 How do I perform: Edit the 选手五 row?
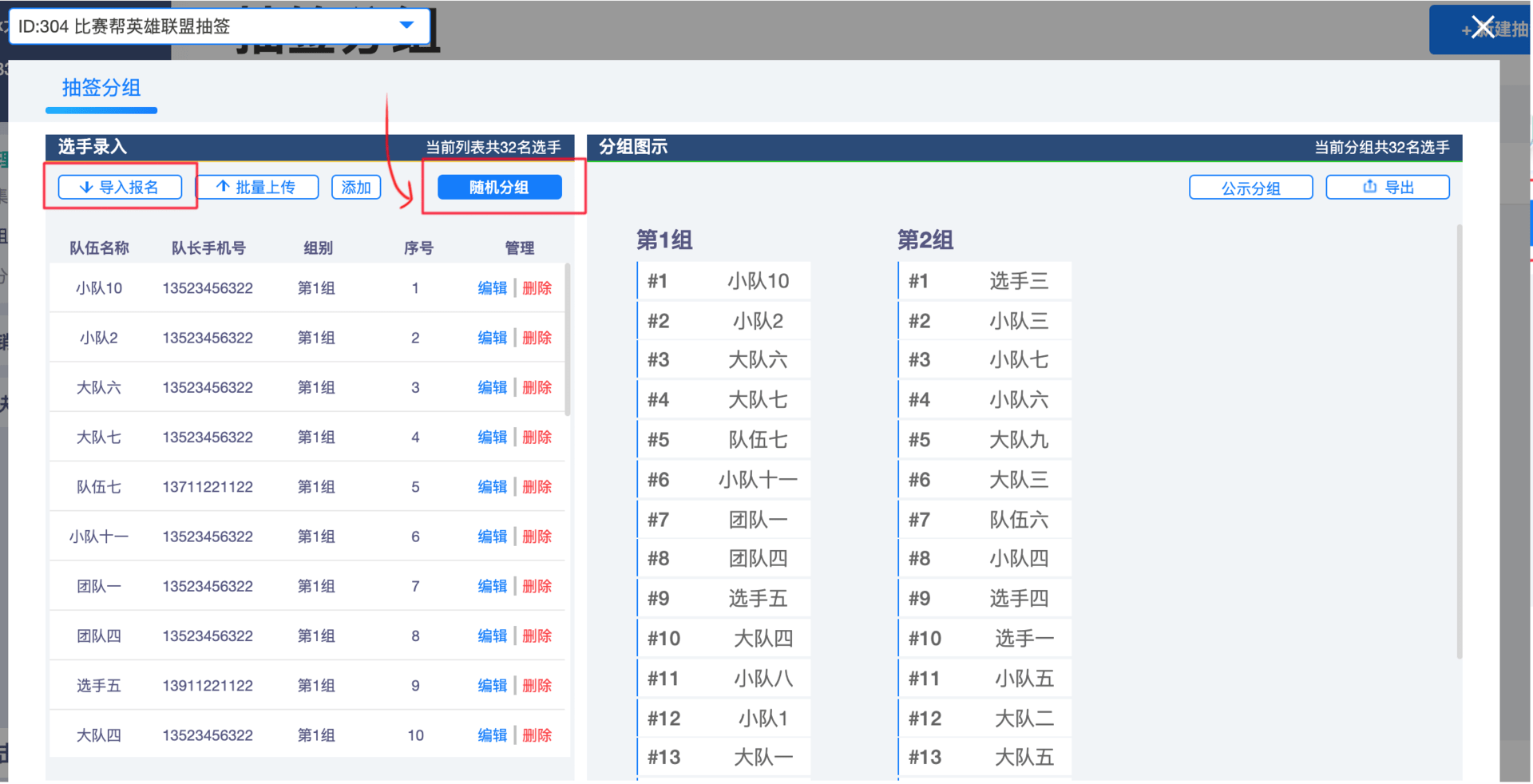(493, 686)
